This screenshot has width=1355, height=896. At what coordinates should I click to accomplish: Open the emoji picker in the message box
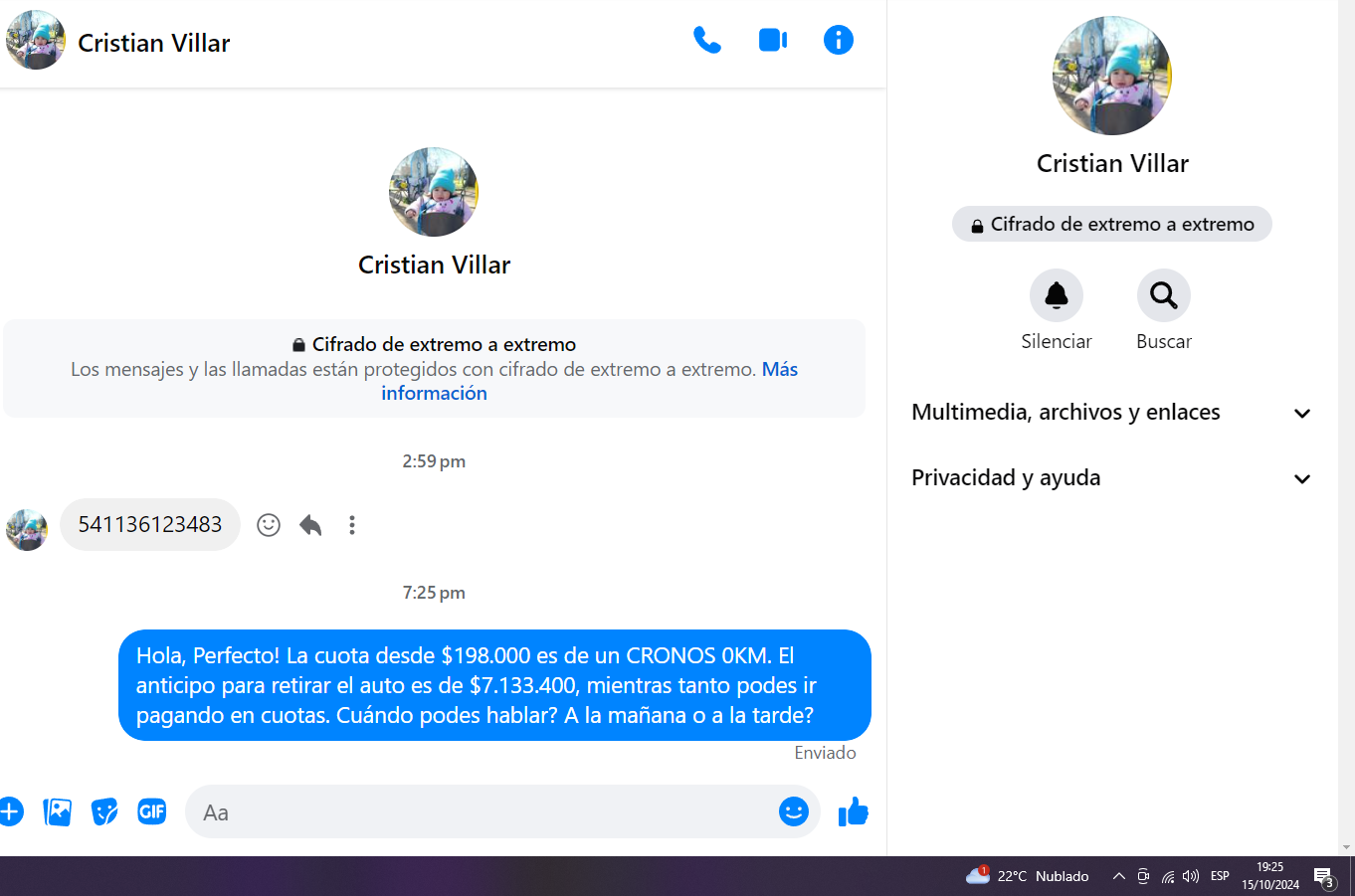click(x=794, y=812)
